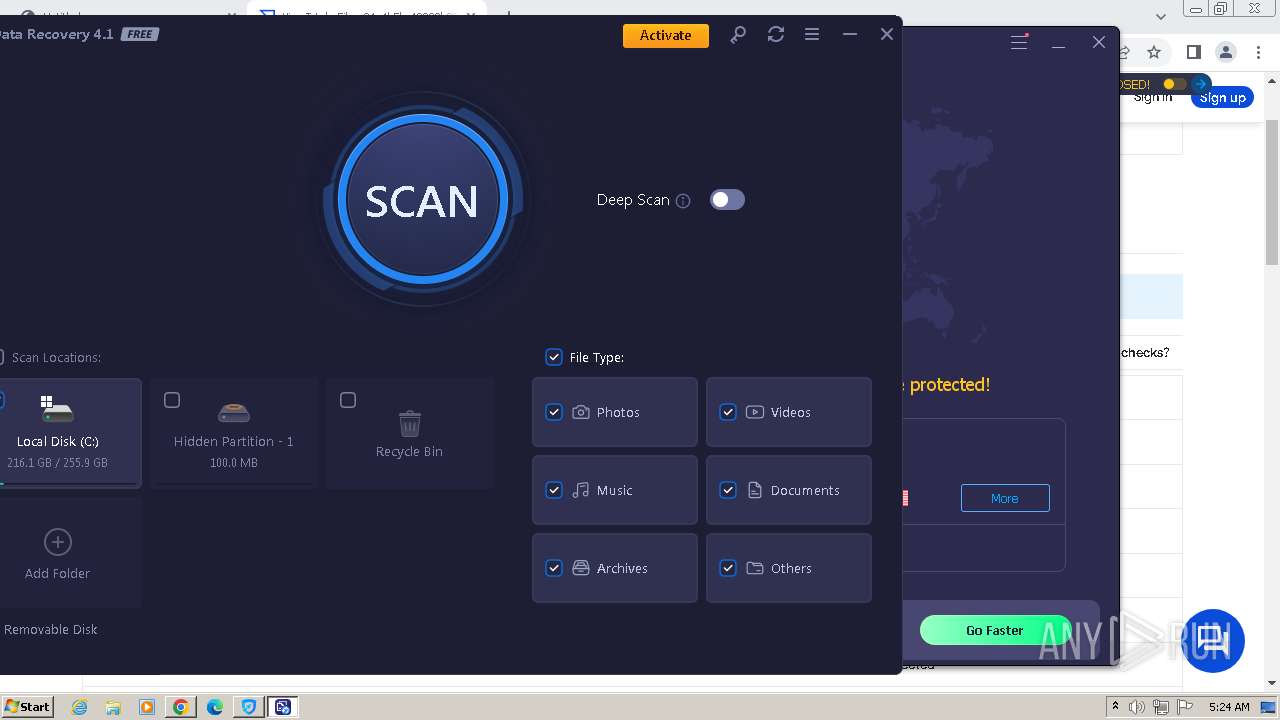Click the Others folder icon
1280x720 pixels.
tap(755, 568)
